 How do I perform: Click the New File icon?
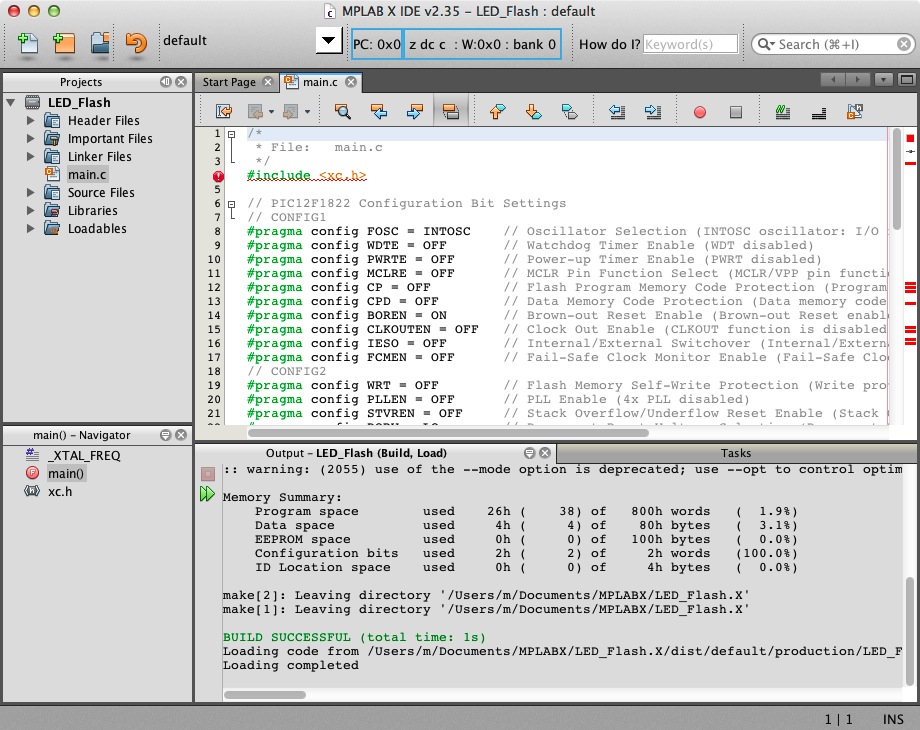point(28,42)
